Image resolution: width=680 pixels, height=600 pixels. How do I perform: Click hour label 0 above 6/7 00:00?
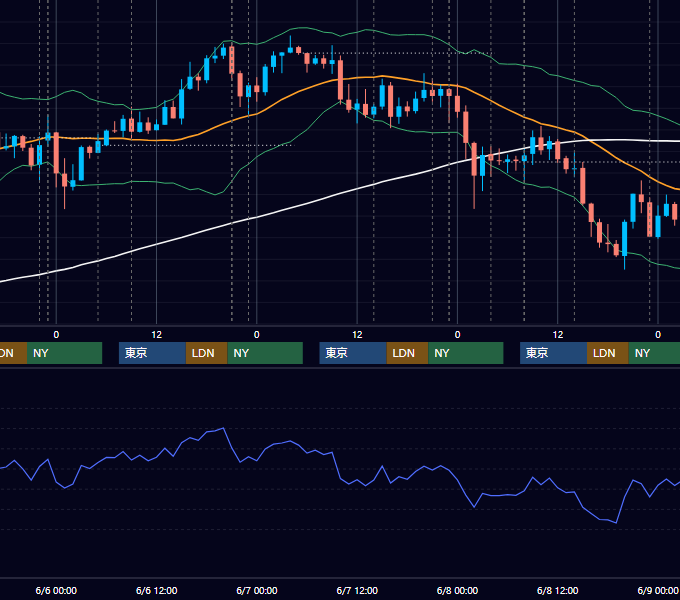(257, 335)
